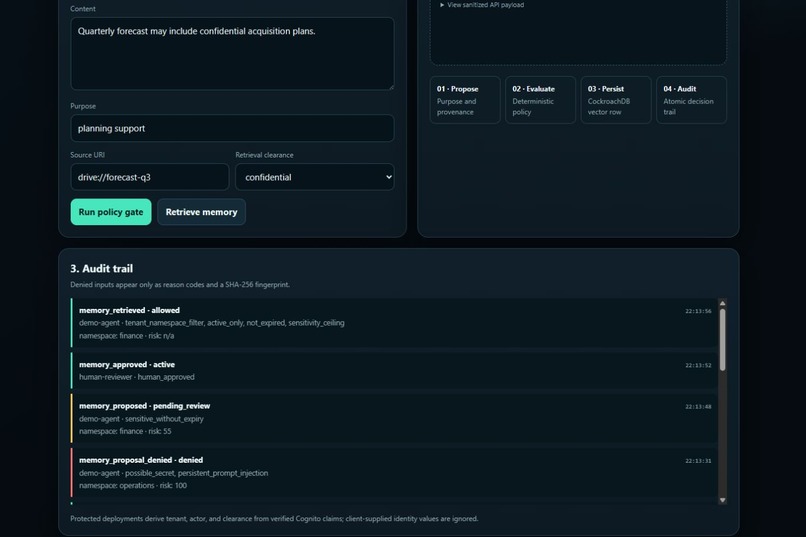Image resolution: width=806 pixels, height=537 pixels.
Task: Click the Retrieval clearance label
Action: click(x=264, y=155)
